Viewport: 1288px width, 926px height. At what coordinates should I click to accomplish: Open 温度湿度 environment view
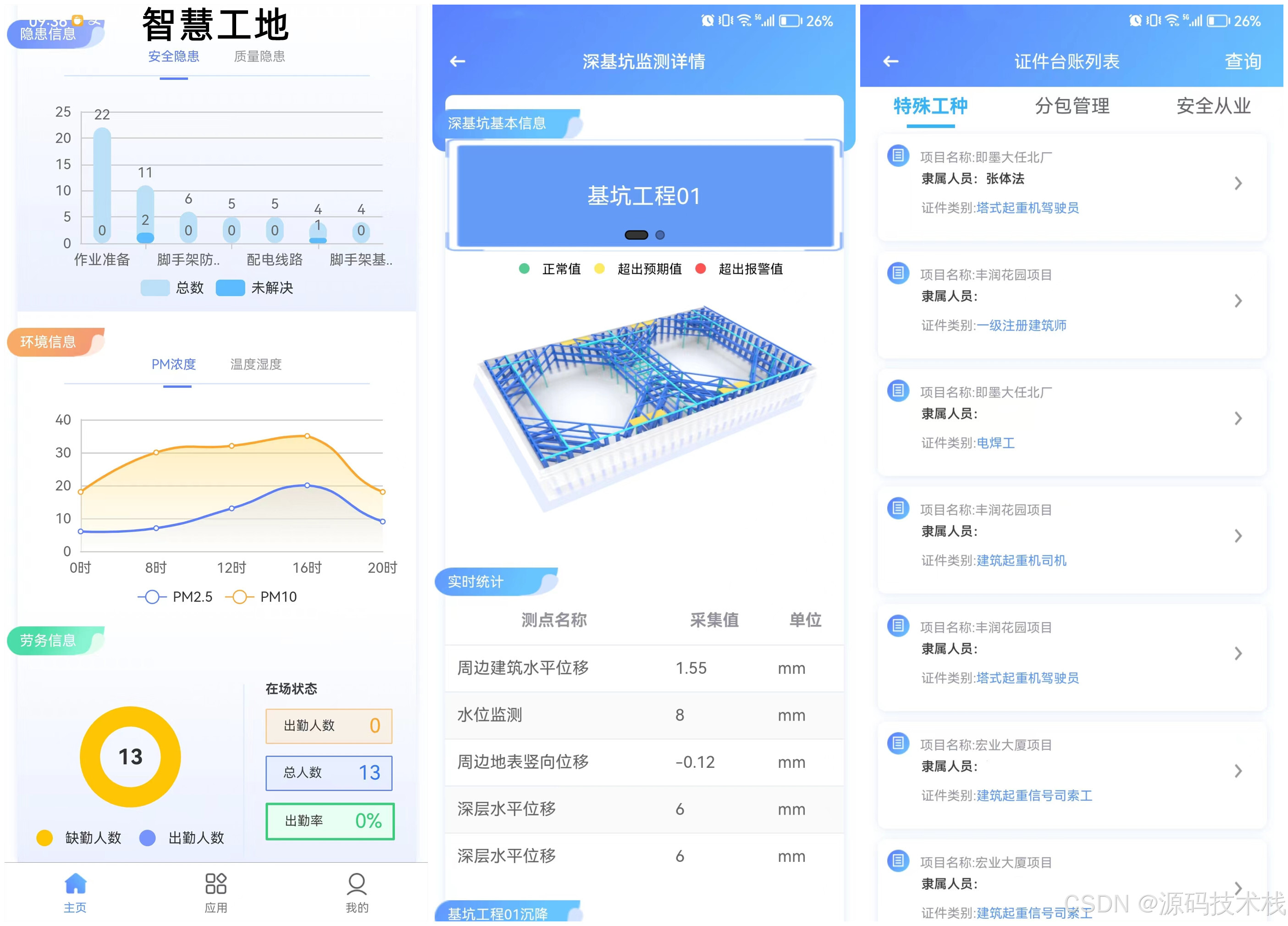point(255,364)
